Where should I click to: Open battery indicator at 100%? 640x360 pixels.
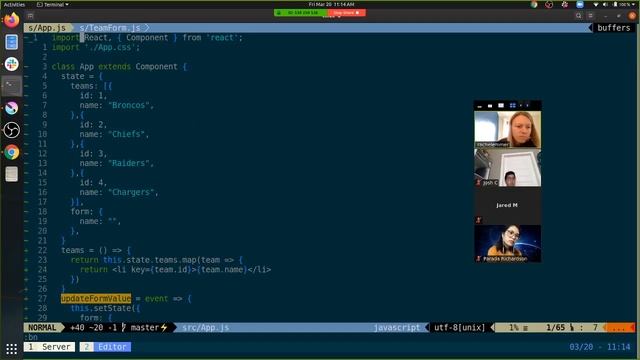coord(621,4)
